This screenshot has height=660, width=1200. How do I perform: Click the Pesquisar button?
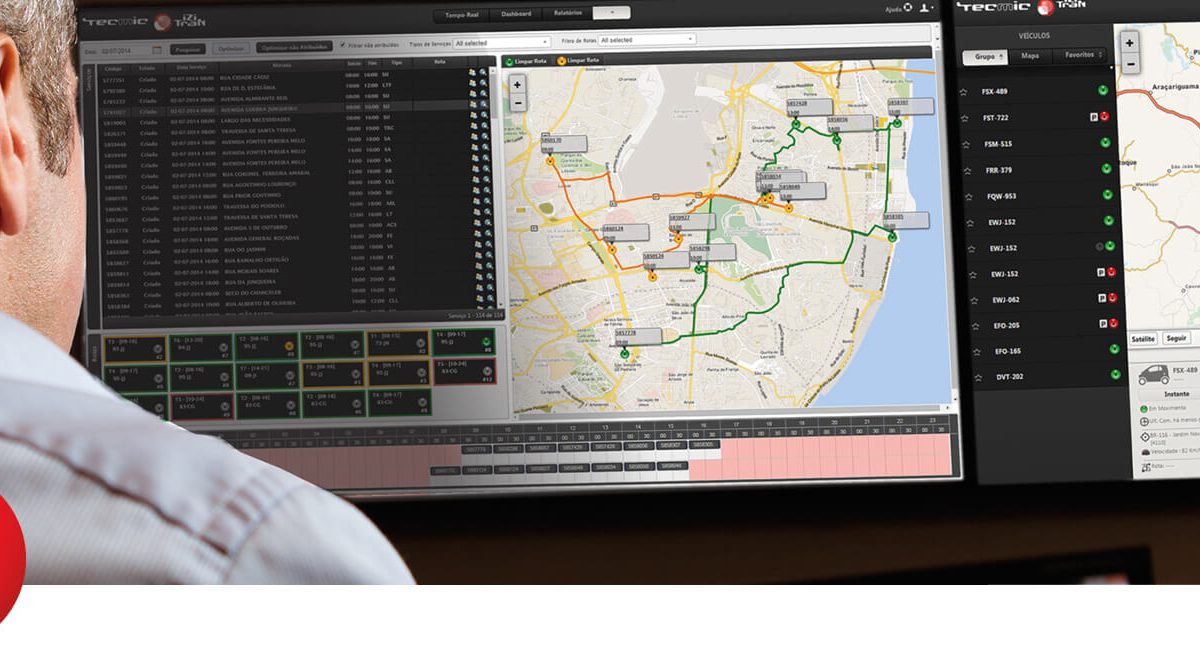click(x=187, y=48)
